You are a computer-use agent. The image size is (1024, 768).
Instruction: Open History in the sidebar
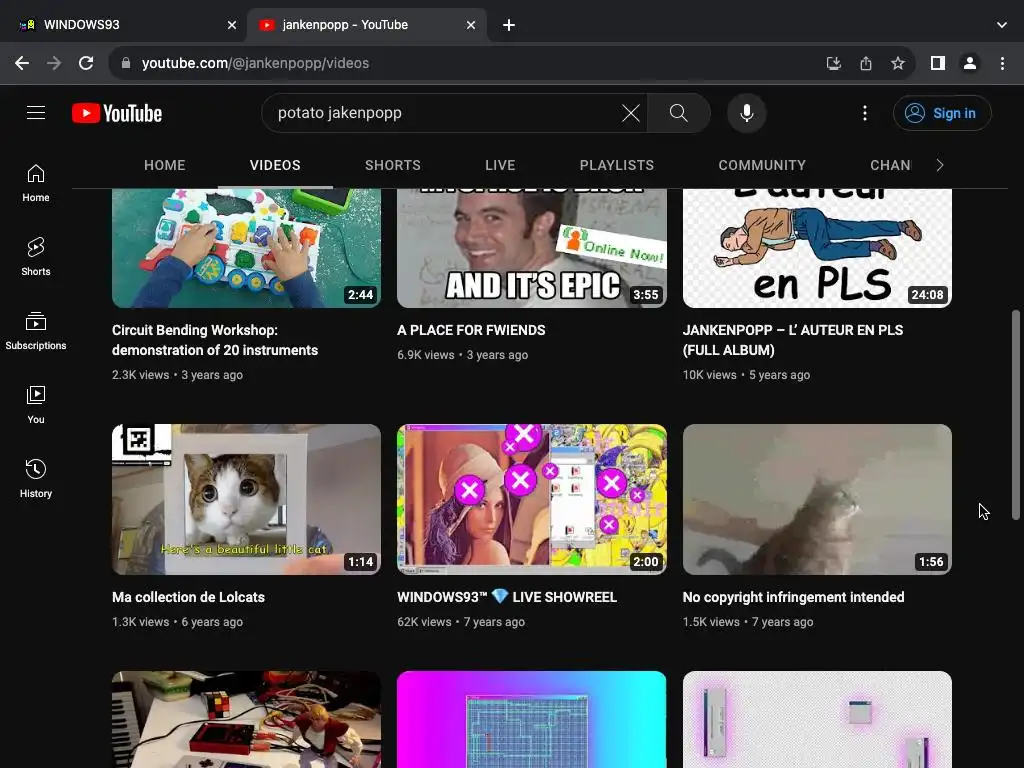[x=36, y=479]
